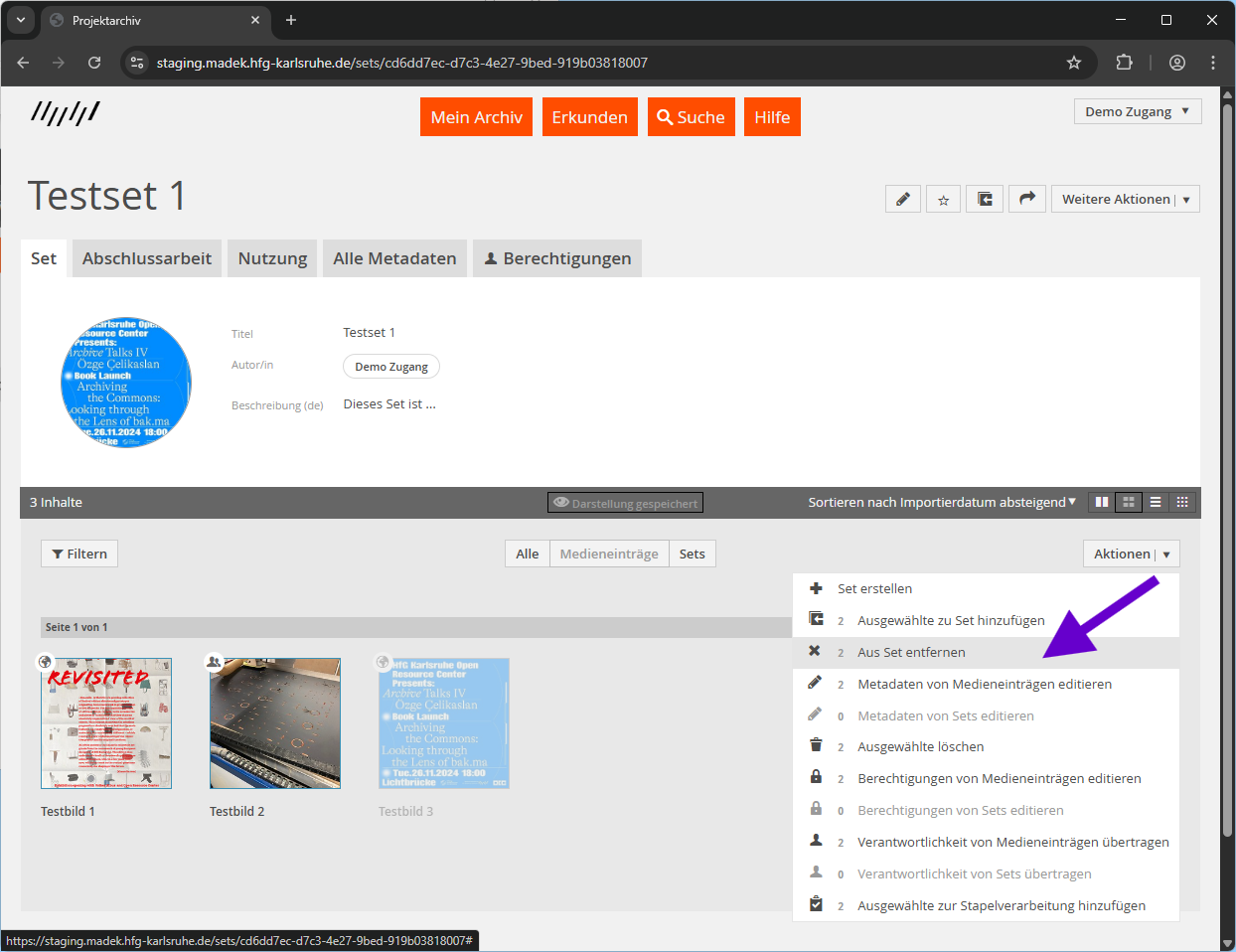
Task: Mark the set as favorite with star icon
Action: click(943, 200)
